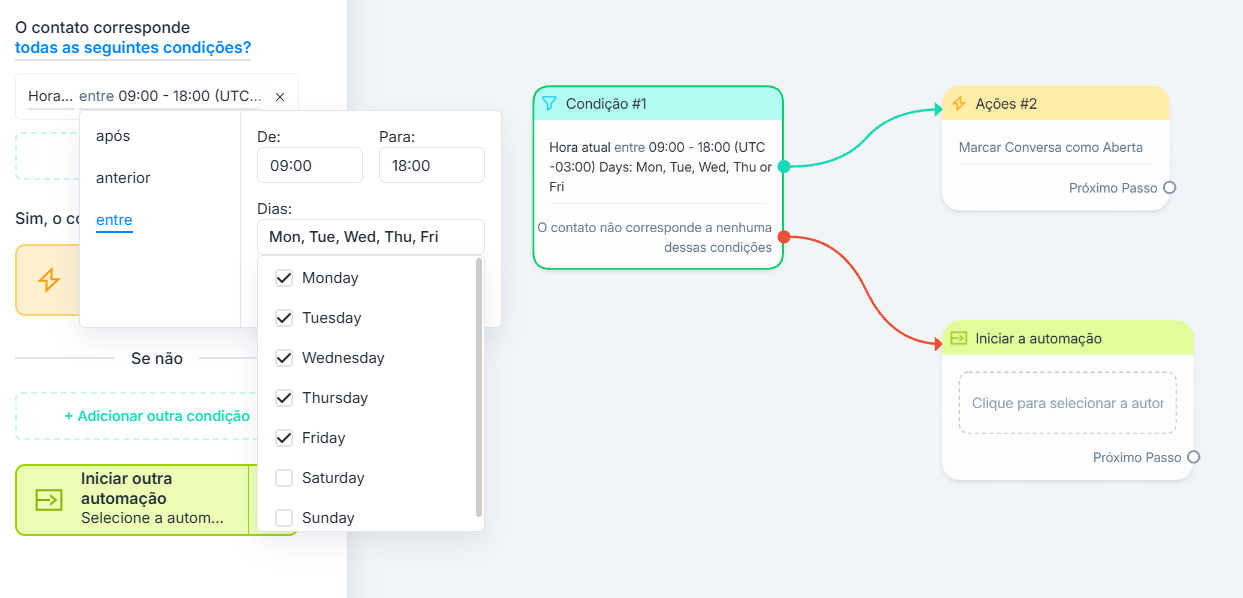Uncheck the Monday checkbox
The image size is (1243, 598).
click(x=284, y=278)
